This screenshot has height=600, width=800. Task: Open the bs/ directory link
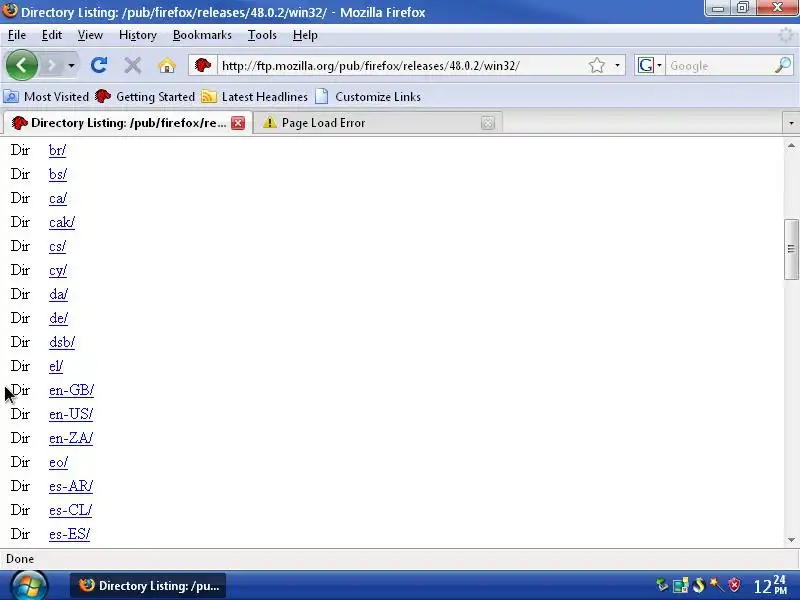58,174
